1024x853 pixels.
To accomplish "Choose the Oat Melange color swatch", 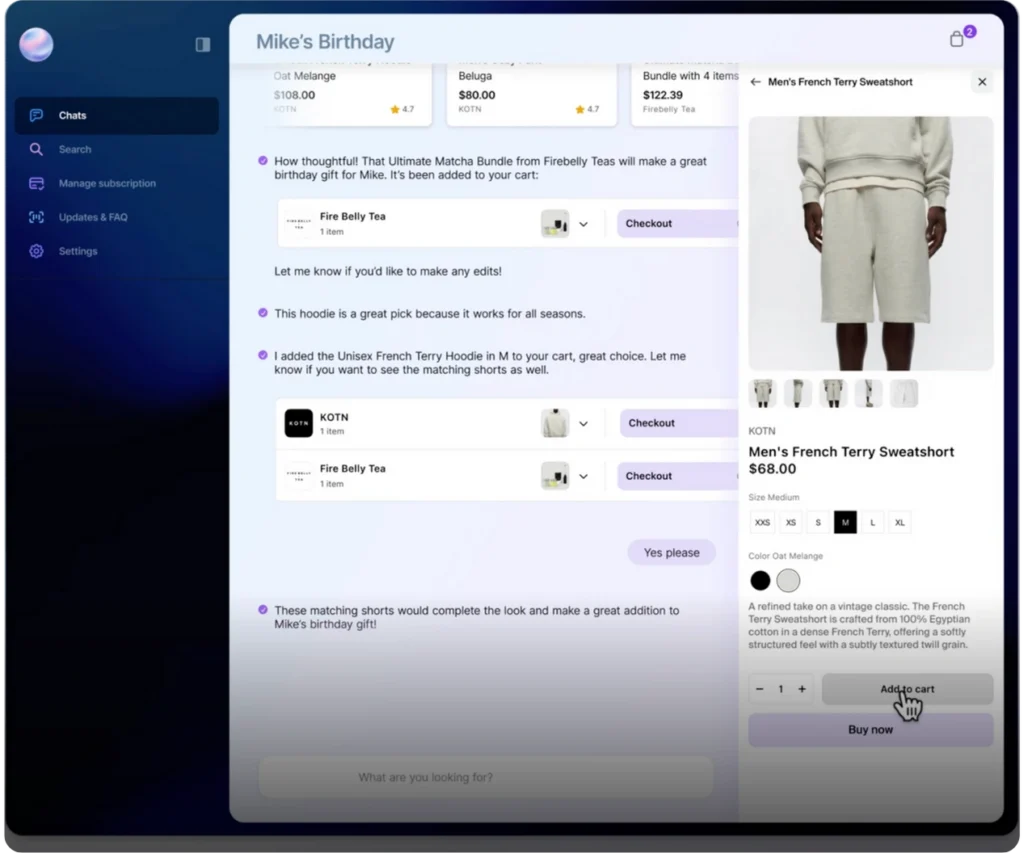I will (x=788, y=580).
